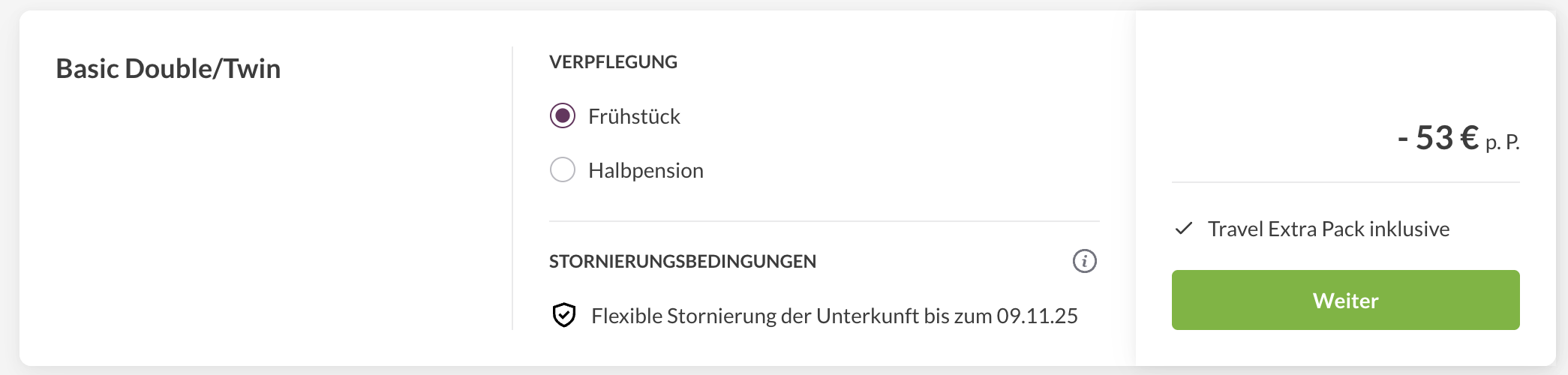Select the Frühstück radio button

pos(563,116)
